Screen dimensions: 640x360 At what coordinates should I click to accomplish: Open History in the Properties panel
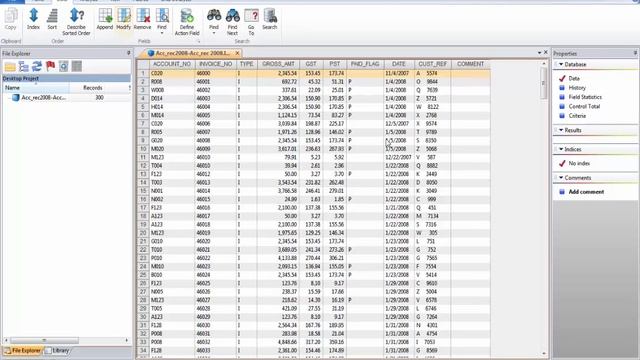[577, 88]
